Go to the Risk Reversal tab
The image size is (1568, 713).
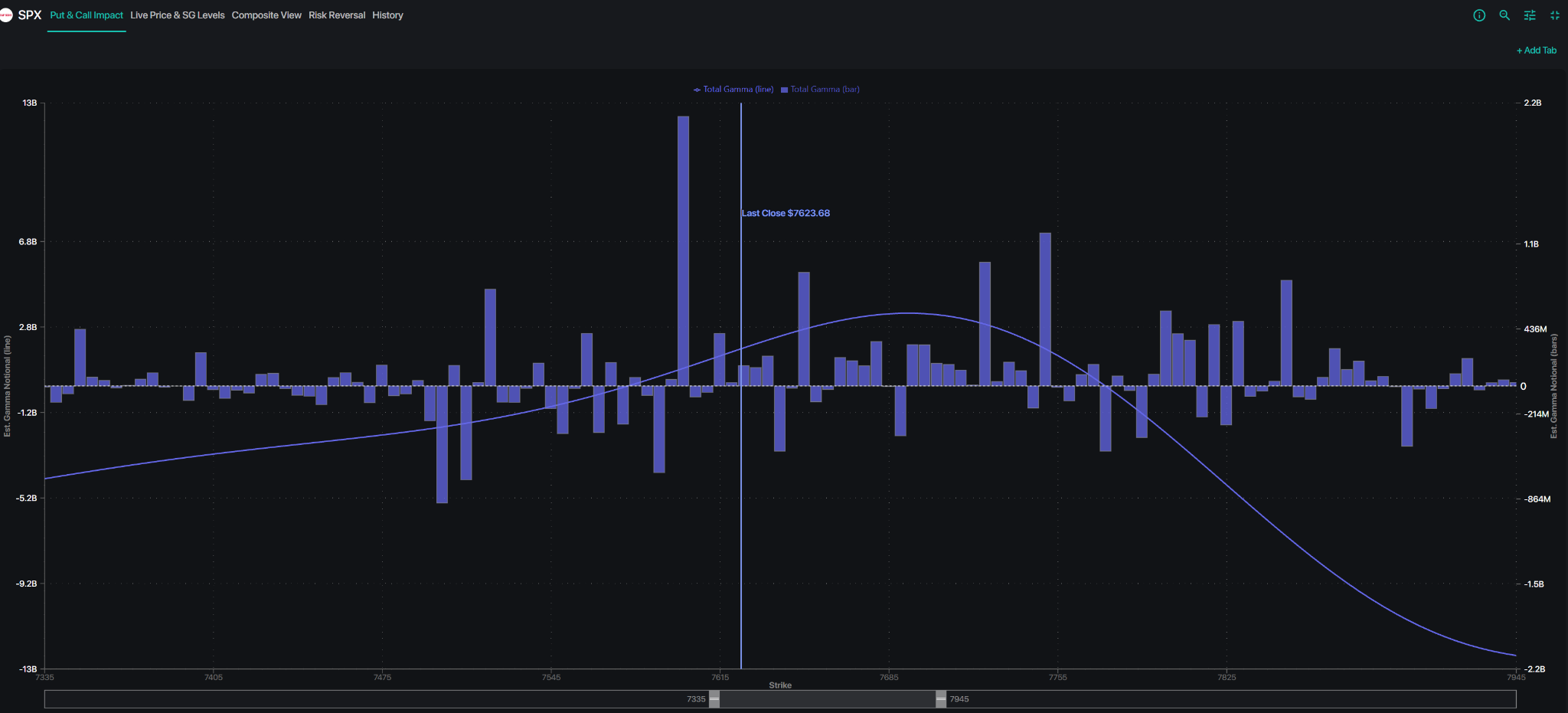pos(337,15)
